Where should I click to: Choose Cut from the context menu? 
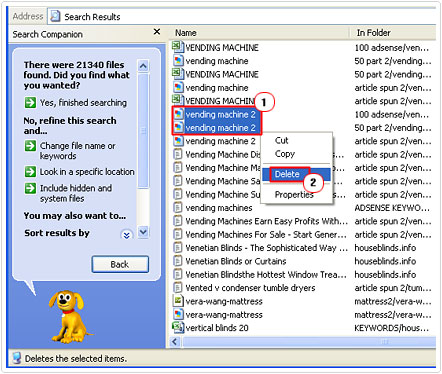pyautogui.click(x=281, y=140)
